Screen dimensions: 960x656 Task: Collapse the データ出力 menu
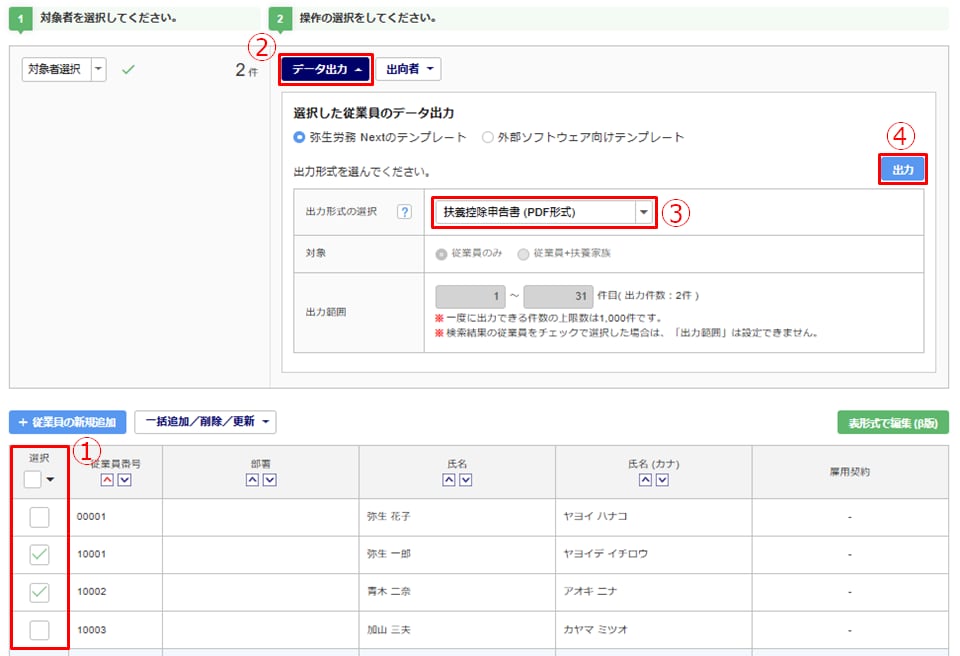(326, 69)
